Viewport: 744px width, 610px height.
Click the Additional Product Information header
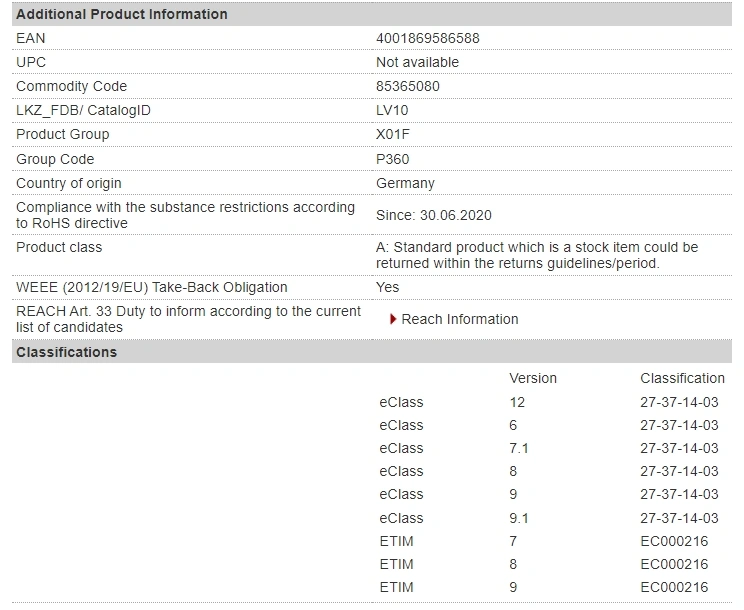[372, 14]
